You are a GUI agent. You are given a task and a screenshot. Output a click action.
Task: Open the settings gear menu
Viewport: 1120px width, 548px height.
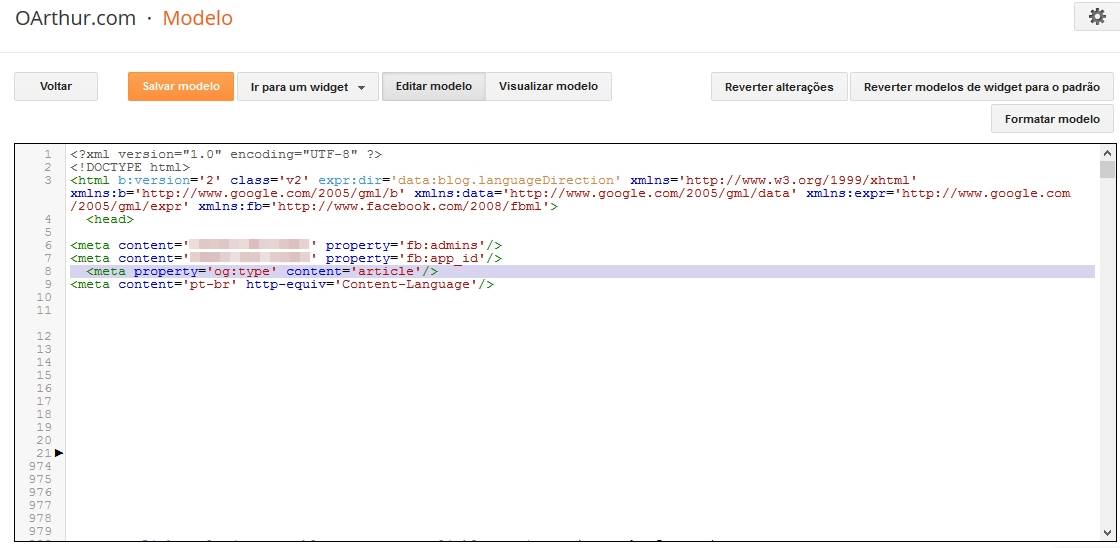tap(1096, 17)
